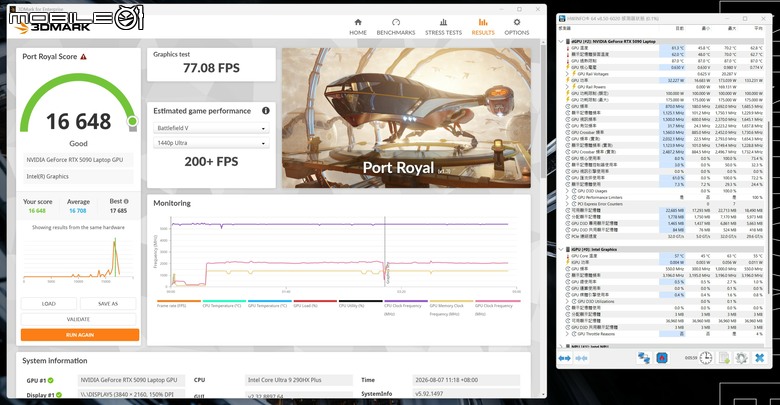The image size is (780, 405).
Task: Click the vertical marker in monitoring chart
Action: point(385,251)
